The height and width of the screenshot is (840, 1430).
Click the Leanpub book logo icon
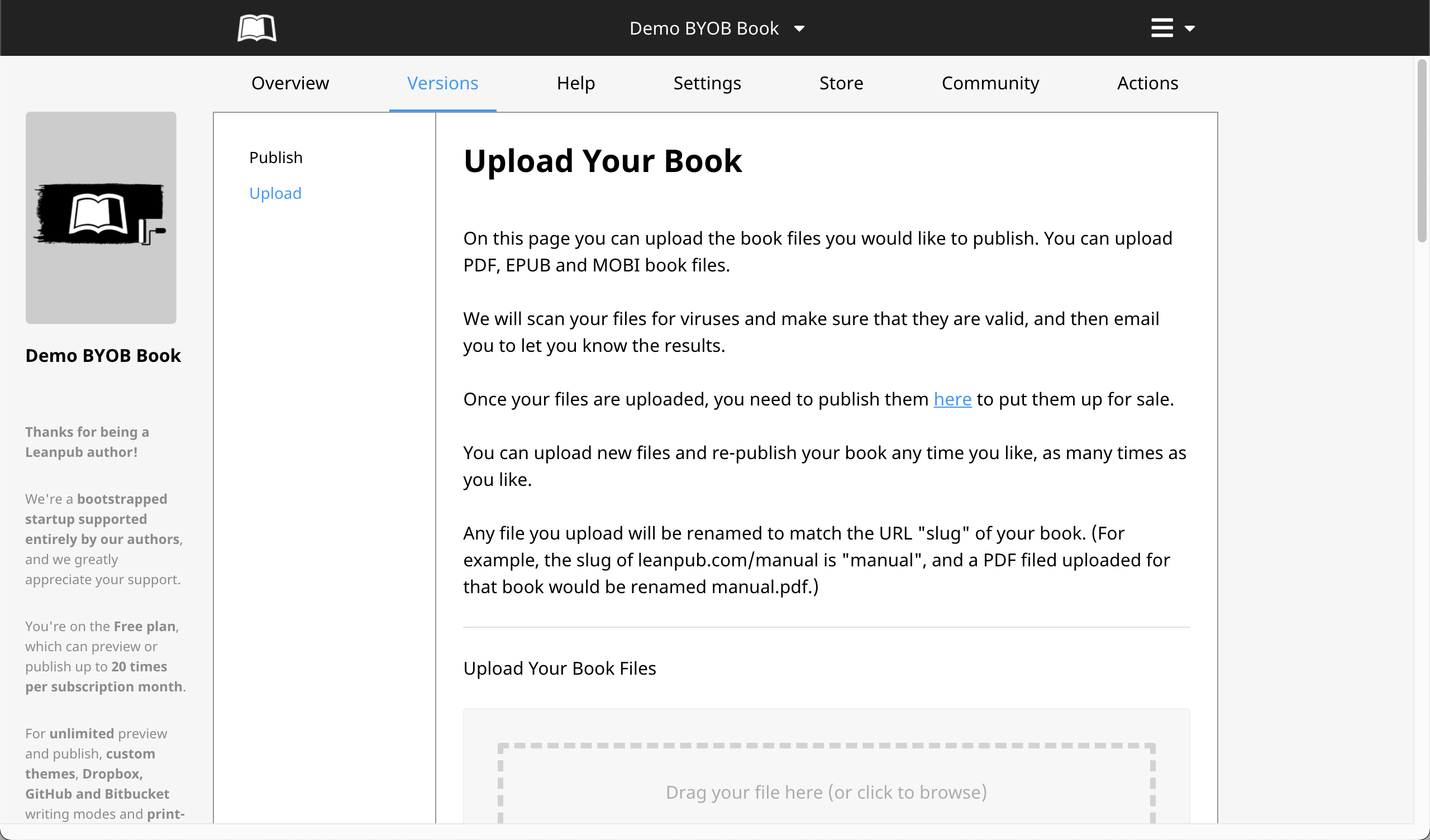click(x=256, y=28)
